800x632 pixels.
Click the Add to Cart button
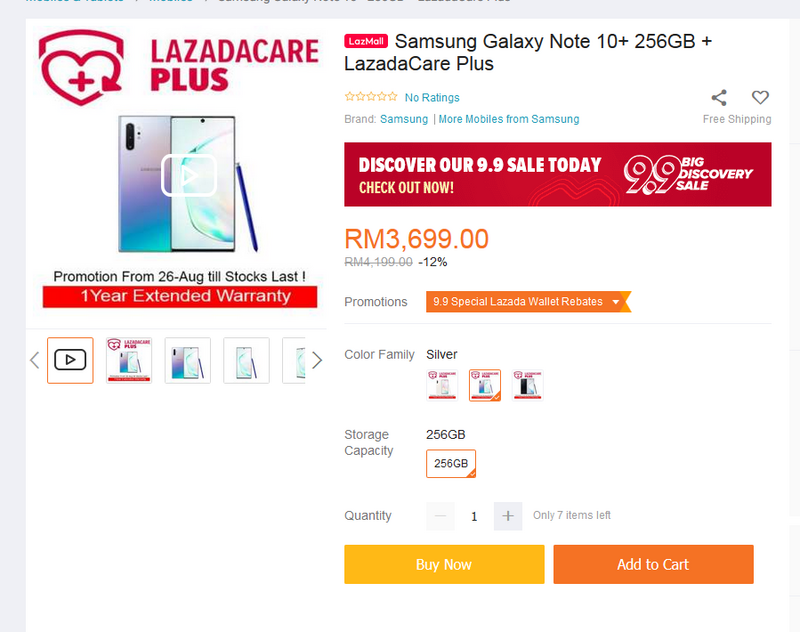pos(653,564)
